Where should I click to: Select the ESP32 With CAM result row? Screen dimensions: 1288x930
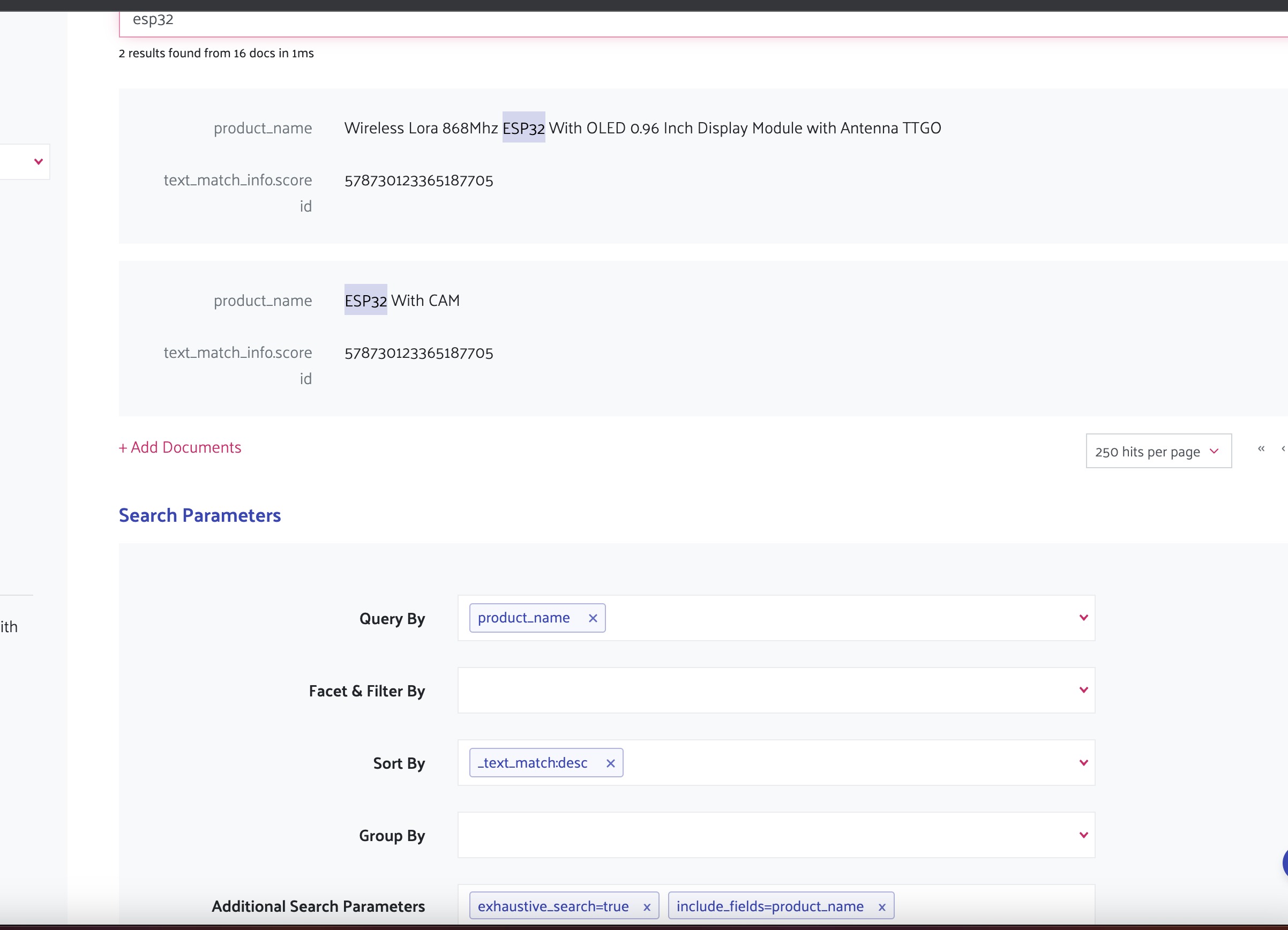pyautogui.click(x=401, y=301)
